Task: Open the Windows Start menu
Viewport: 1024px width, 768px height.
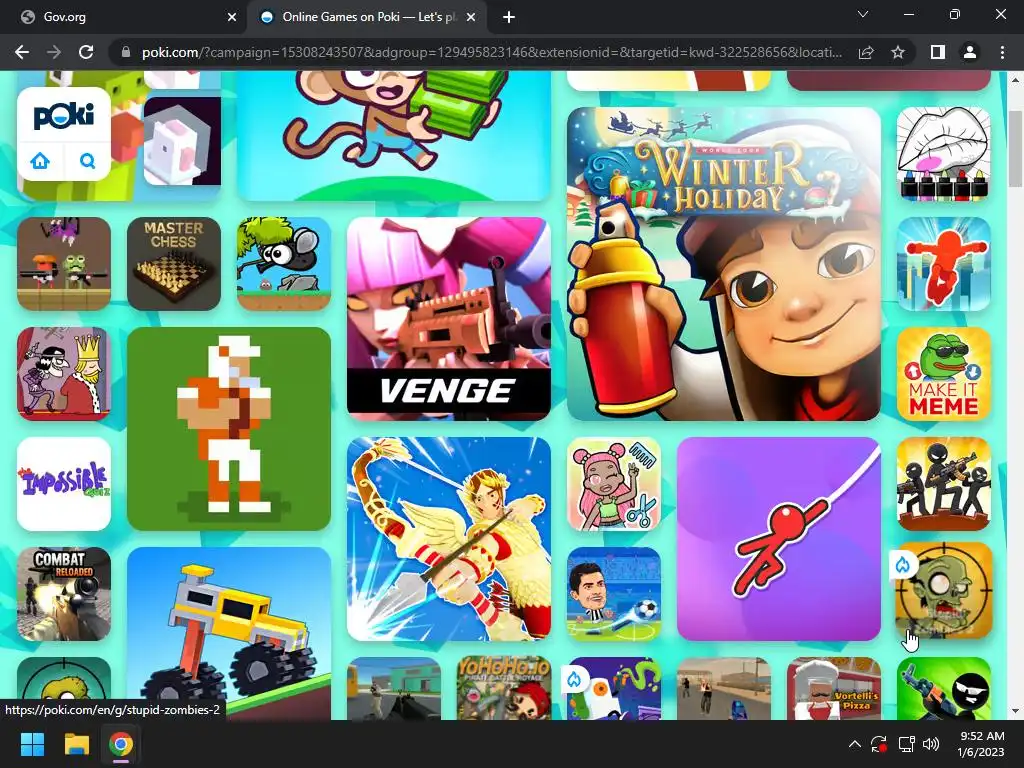Action: [x=32, y=744]
